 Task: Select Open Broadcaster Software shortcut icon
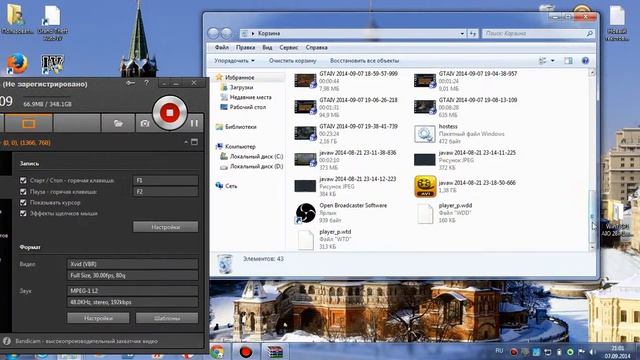pos(305,213)
